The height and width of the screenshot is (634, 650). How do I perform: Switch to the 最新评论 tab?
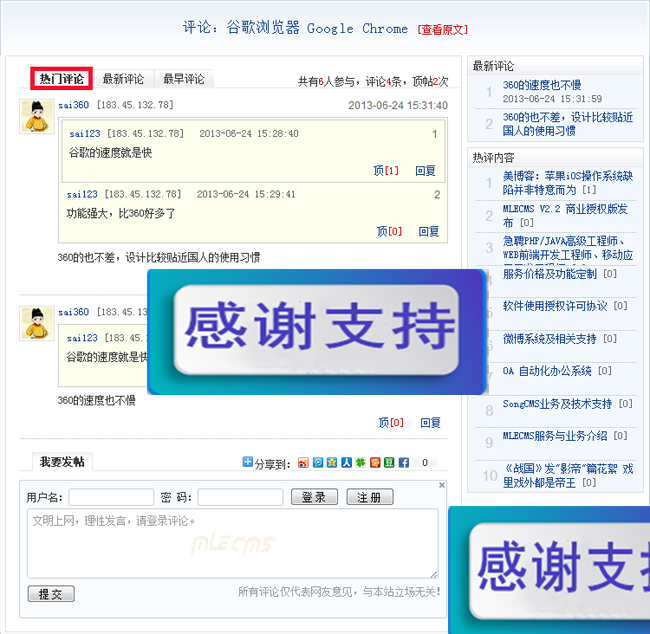pyautogui.click(x=123, y=79)
